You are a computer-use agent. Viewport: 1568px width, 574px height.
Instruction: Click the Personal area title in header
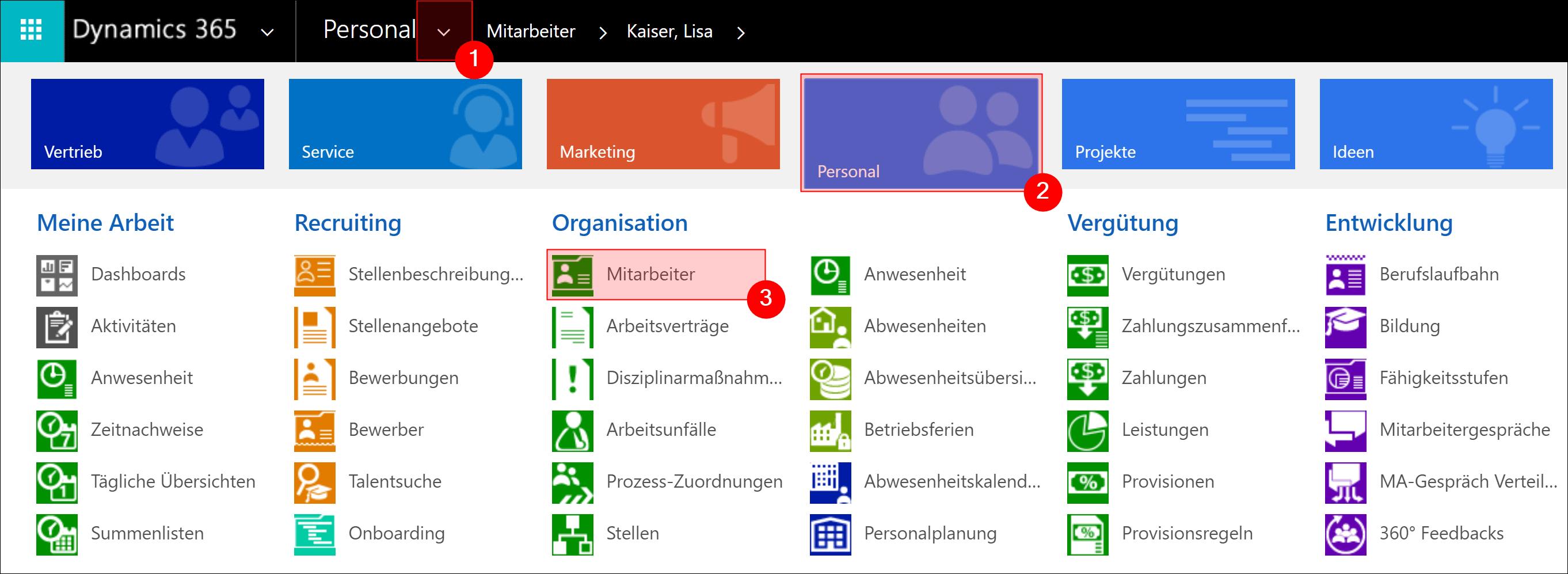coord(369,30)
